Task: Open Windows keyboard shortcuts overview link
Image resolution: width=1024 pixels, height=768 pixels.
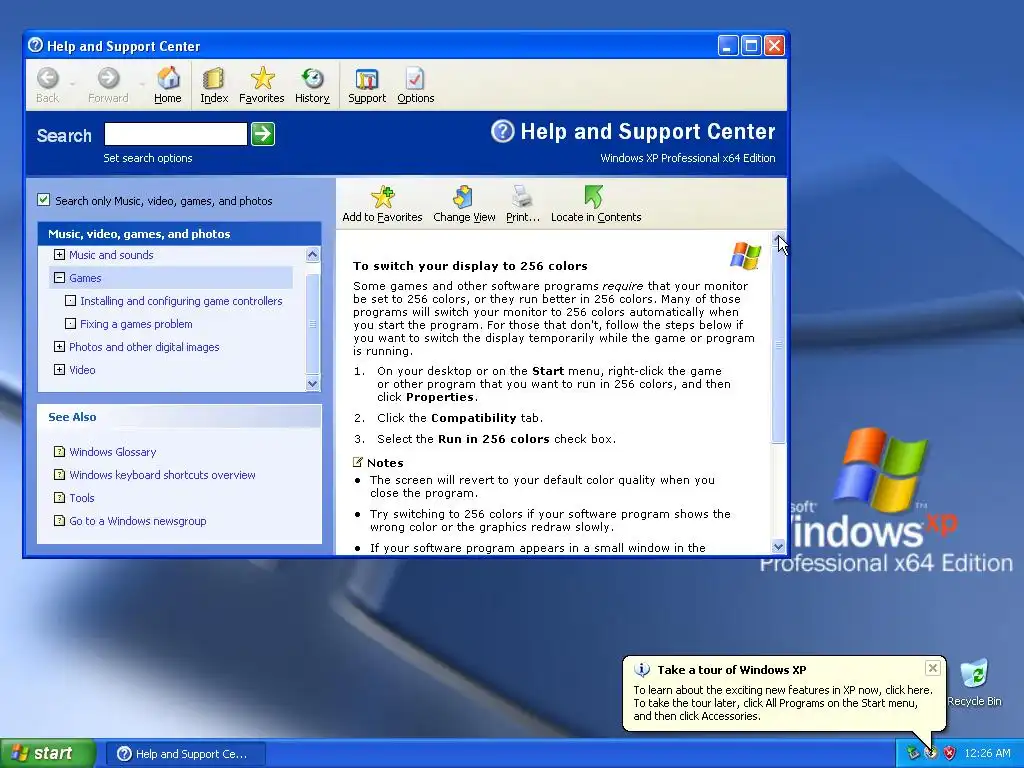Action: point(162,475)
